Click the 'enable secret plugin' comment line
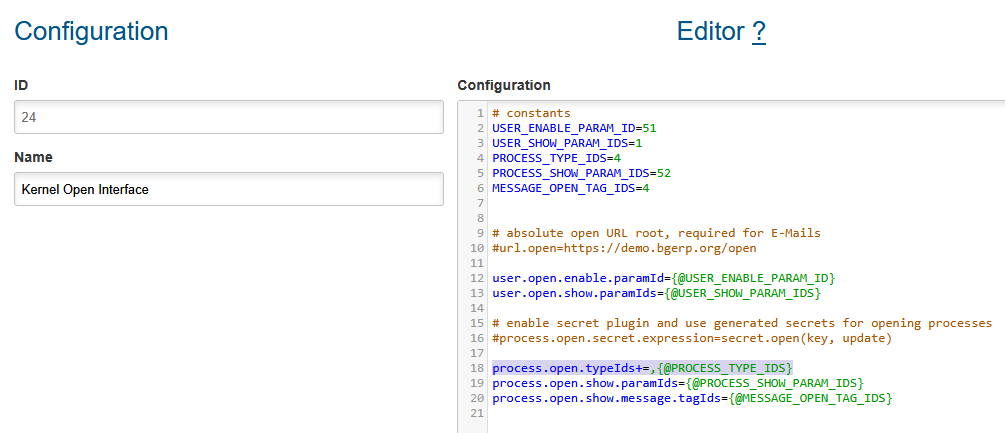Screen dimensions: 1005x433 point(741,323)
